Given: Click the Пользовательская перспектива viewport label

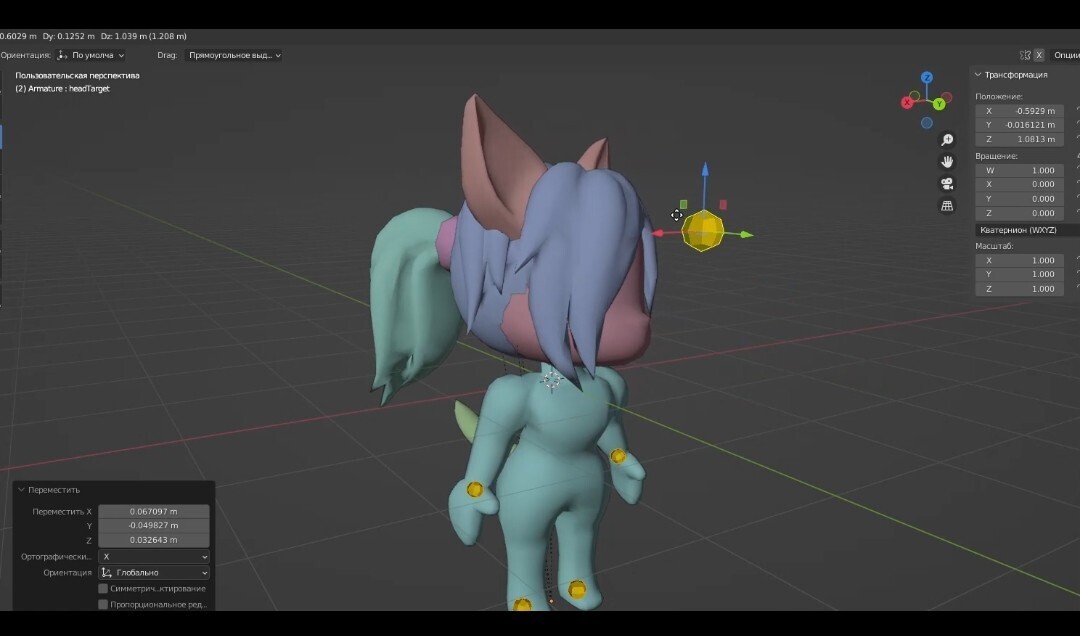Looking at the screenshot, I should 77,76.
